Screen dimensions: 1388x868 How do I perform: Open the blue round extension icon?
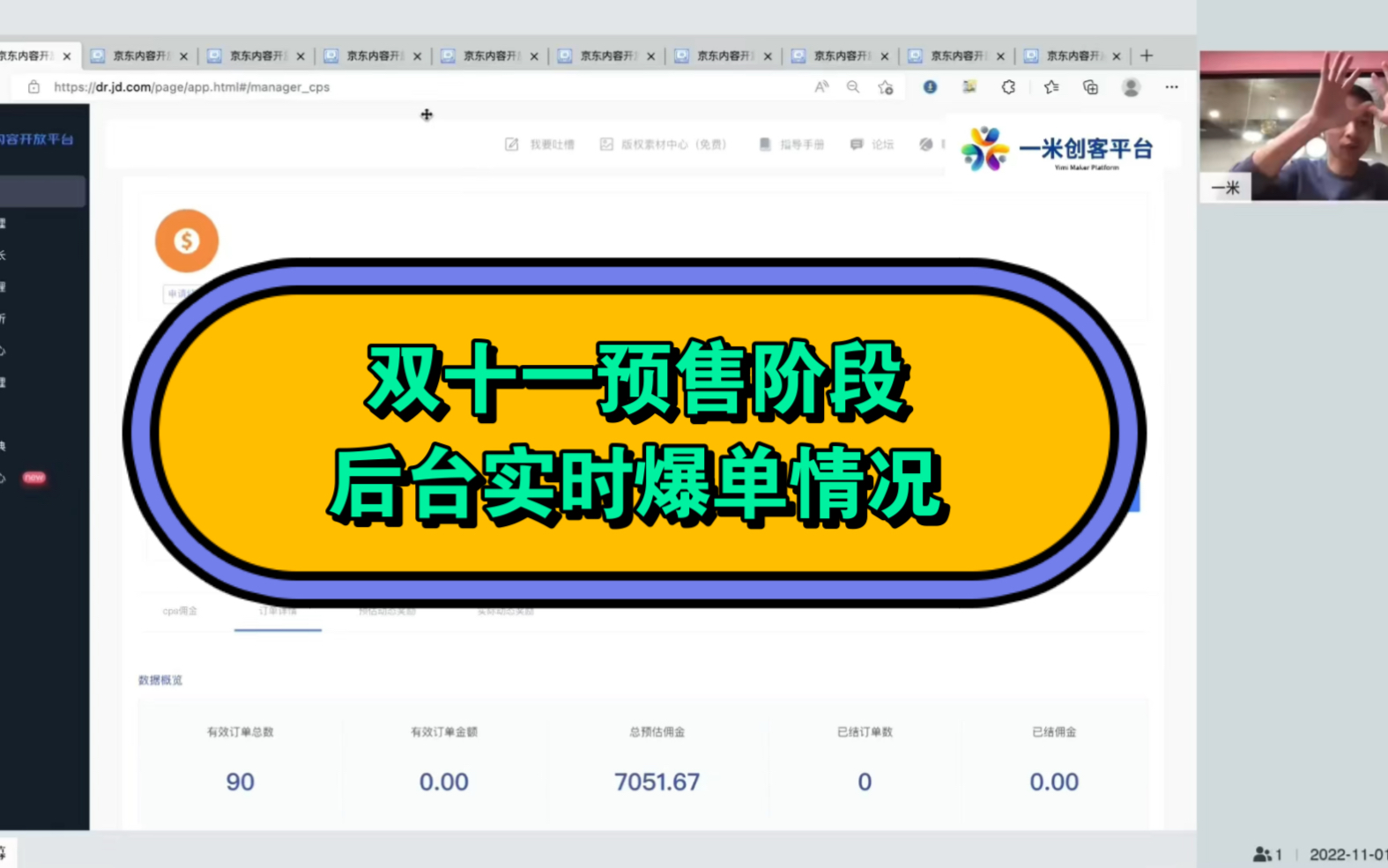[x=930, y=87]
